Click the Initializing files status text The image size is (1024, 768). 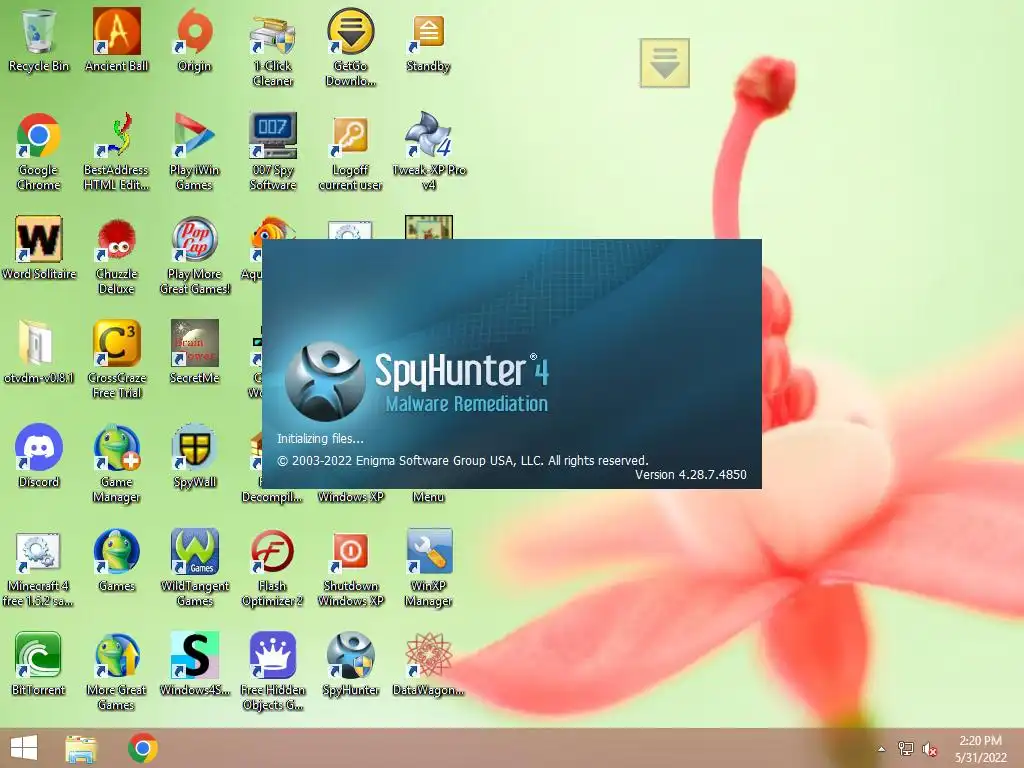click(320, 439)
